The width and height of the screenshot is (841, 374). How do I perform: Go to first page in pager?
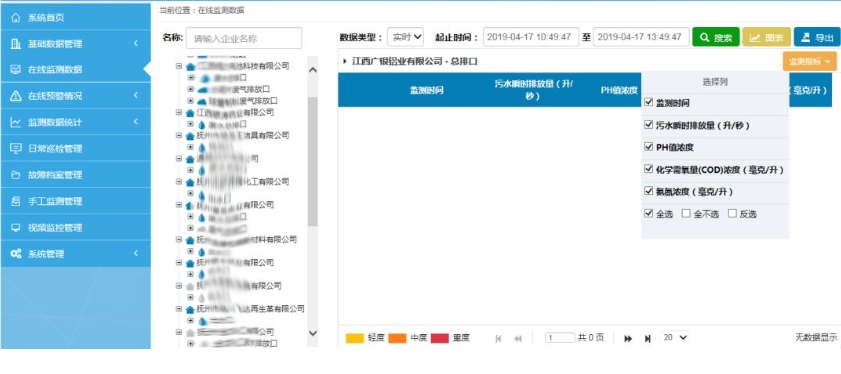click(x=498, y=339)
